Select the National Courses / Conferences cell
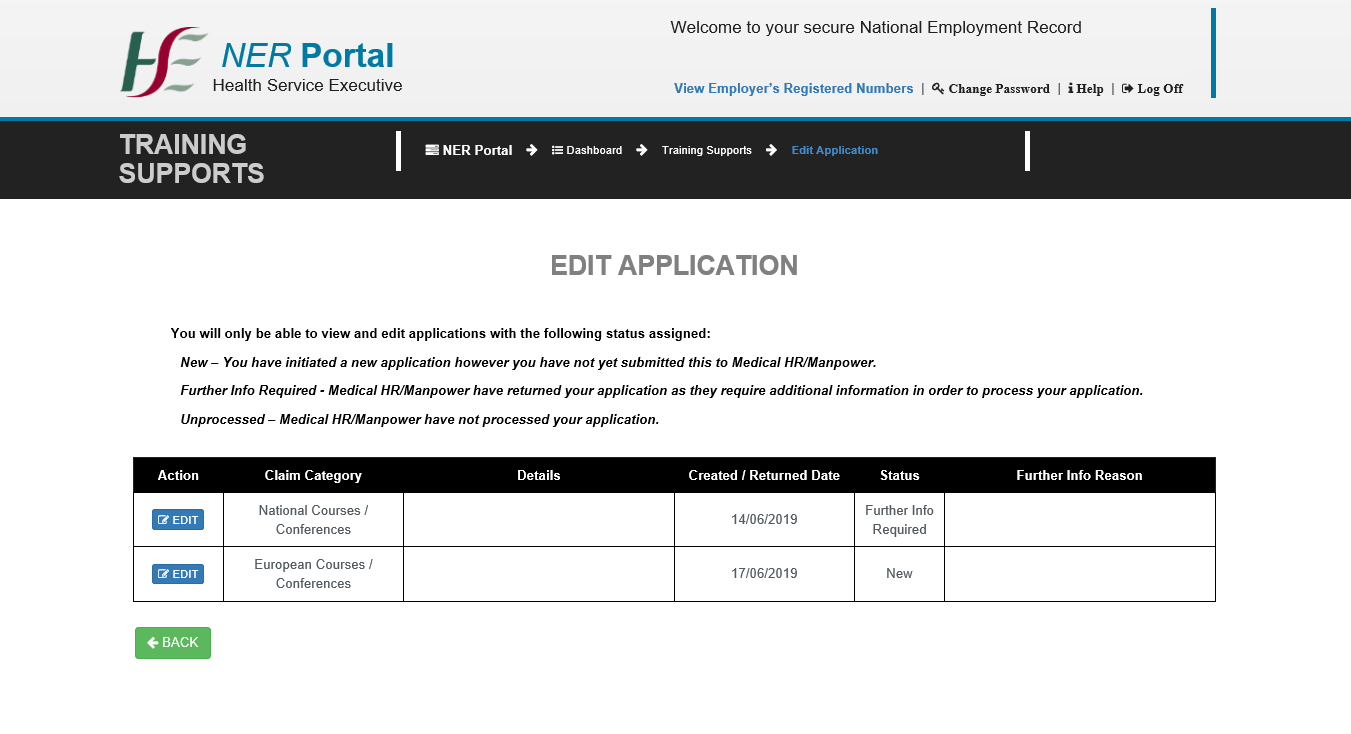The height and width of the screenshot is (734, 1351). (313, 520)
